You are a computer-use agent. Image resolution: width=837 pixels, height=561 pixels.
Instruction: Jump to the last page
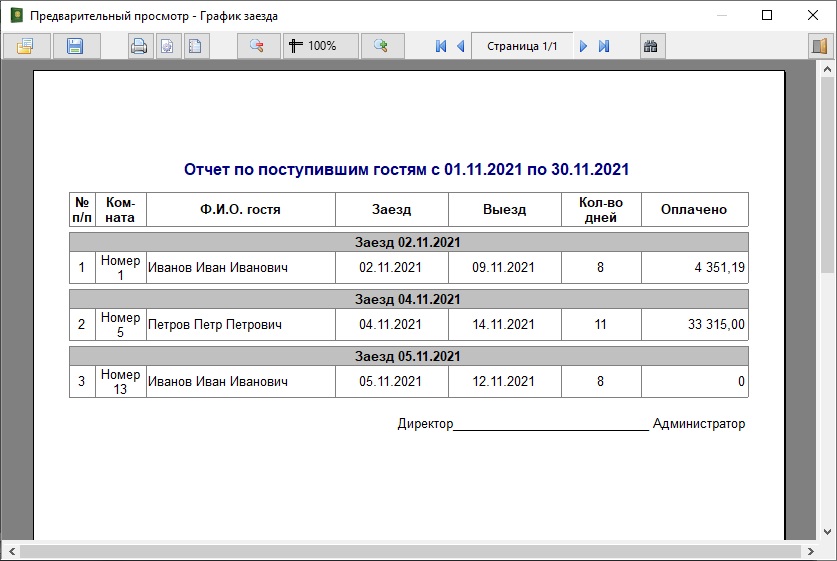point(604,46)
